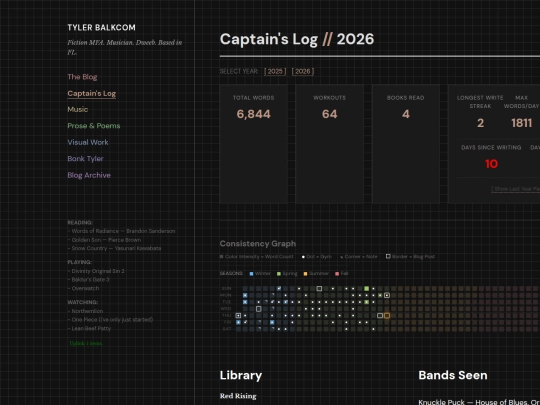Screen dimensions: 540x405
Task: Select the blue Sunday cell with a note corner
Action: click(279, 289)
